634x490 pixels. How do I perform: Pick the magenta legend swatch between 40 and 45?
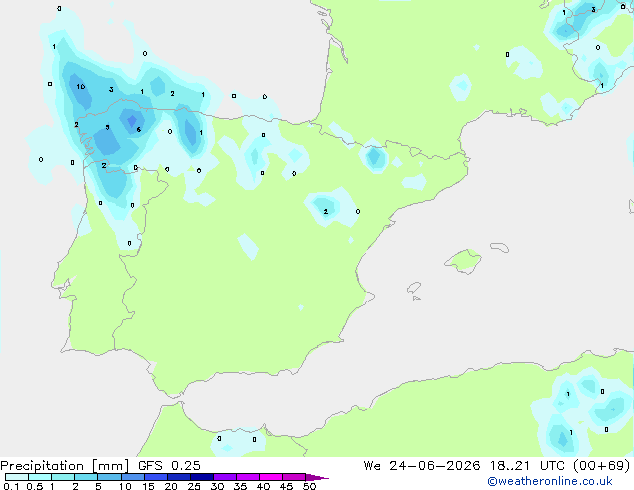[x=271, y=477]
